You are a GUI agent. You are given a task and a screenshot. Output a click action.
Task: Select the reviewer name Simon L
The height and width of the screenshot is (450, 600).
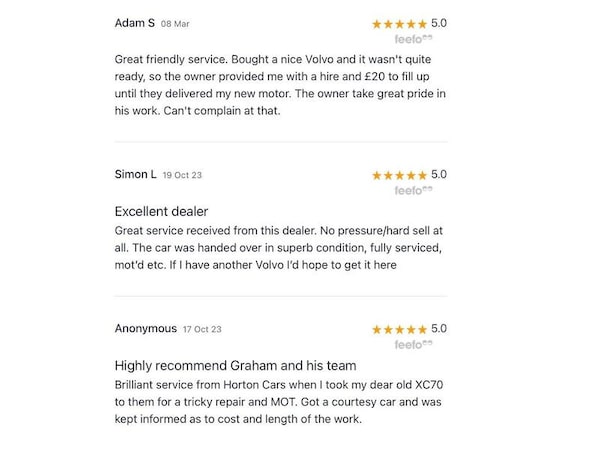(135, 175)
